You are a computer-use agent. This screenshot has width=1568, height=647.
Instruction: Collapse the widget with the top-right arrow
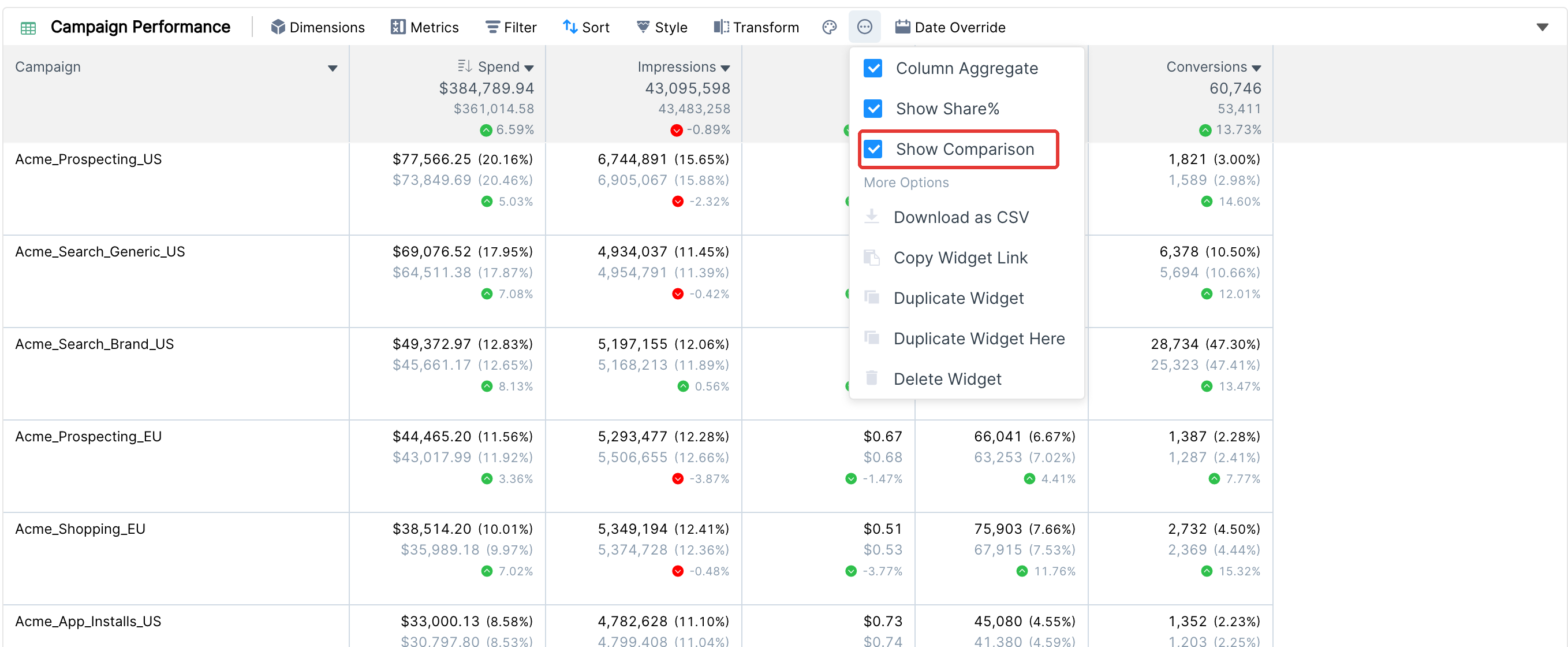click(x=1542, y=27)
